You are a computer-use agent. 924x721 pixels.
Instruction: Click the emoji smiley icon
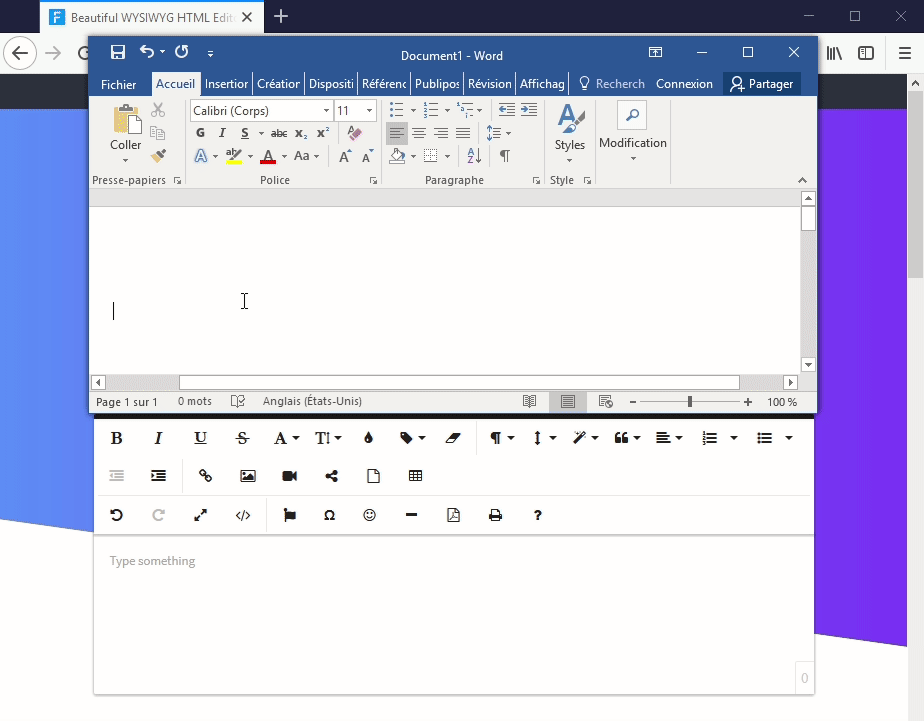click(x=369, y=515)
